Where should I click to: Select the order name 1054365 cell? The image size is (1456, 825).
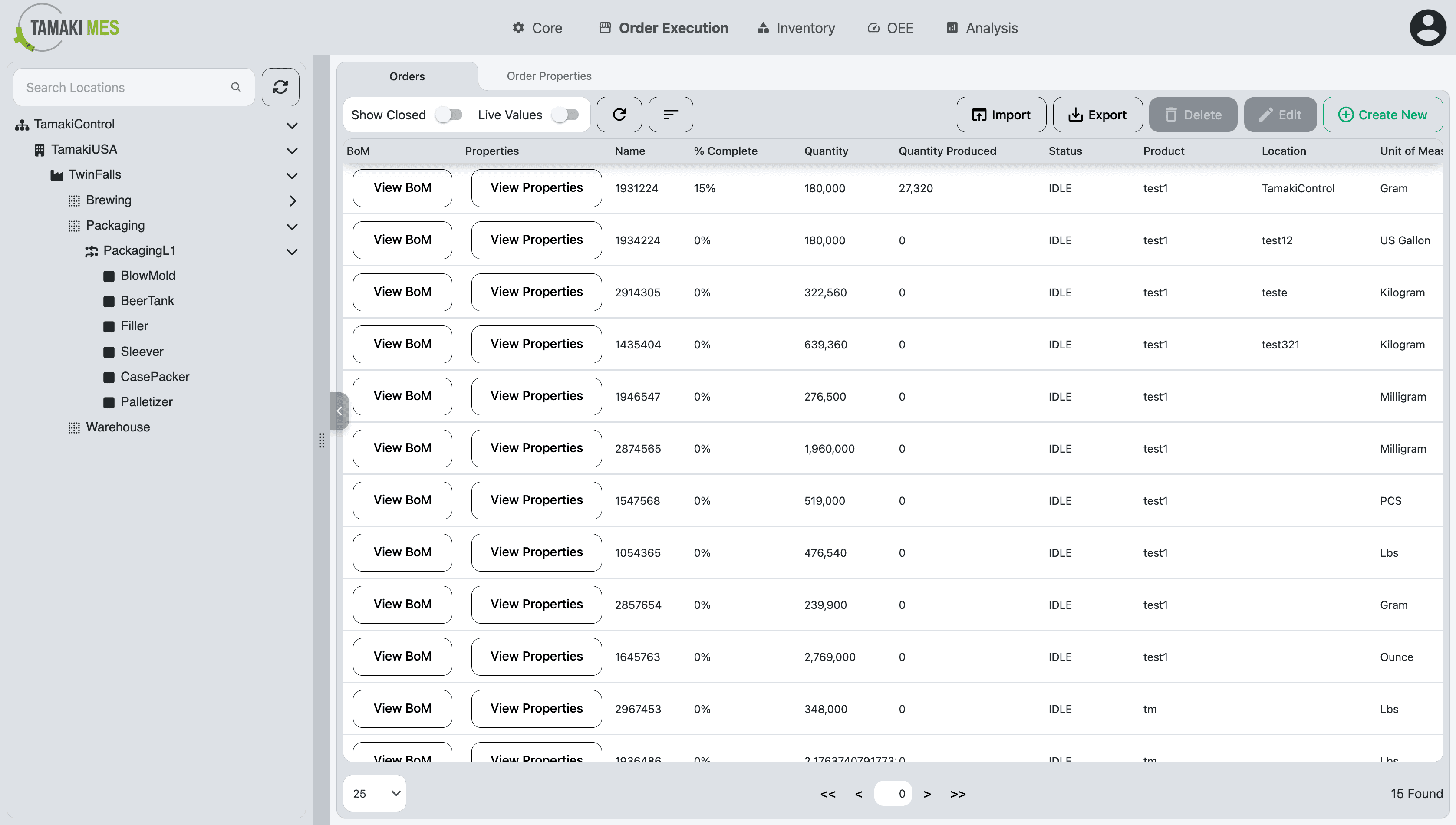pos(638,553)
